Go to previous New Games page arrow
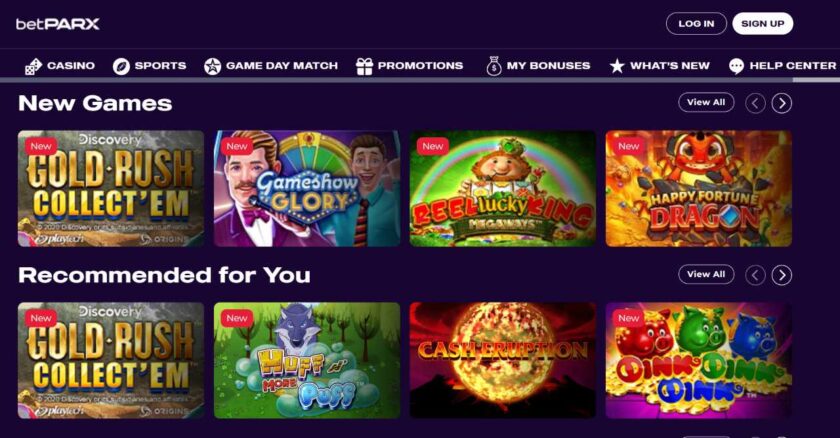This screenshot has height=438, width=840. pos(755,103)
